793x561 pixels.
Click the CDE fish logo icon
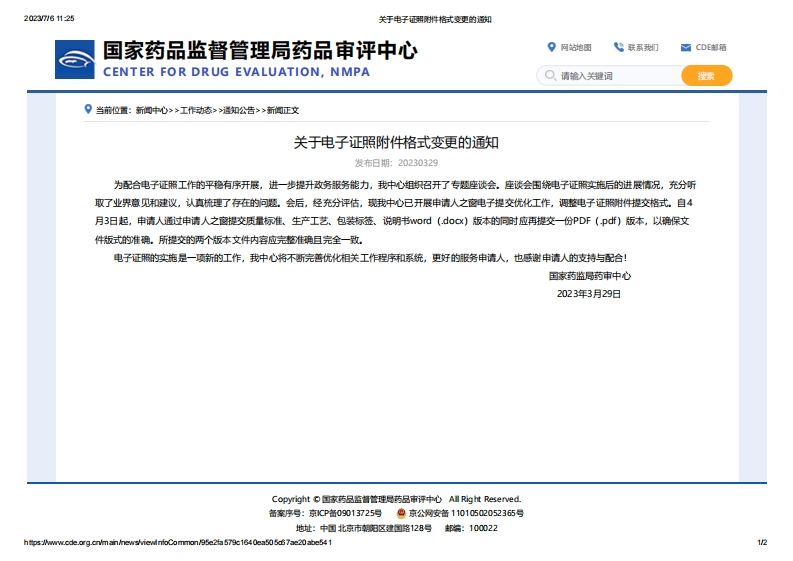point(75,60)
